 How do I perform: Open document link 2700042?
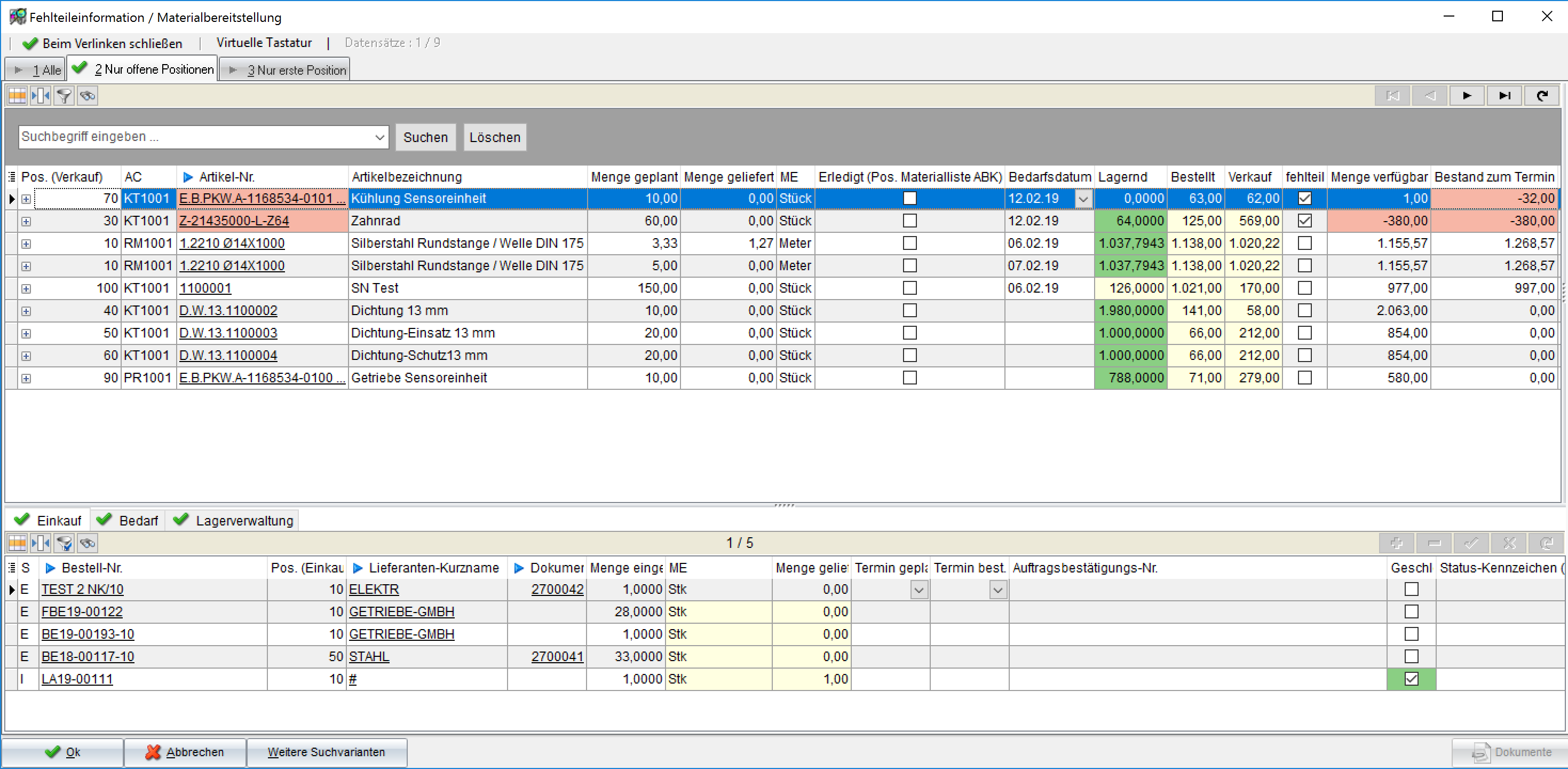557,589
